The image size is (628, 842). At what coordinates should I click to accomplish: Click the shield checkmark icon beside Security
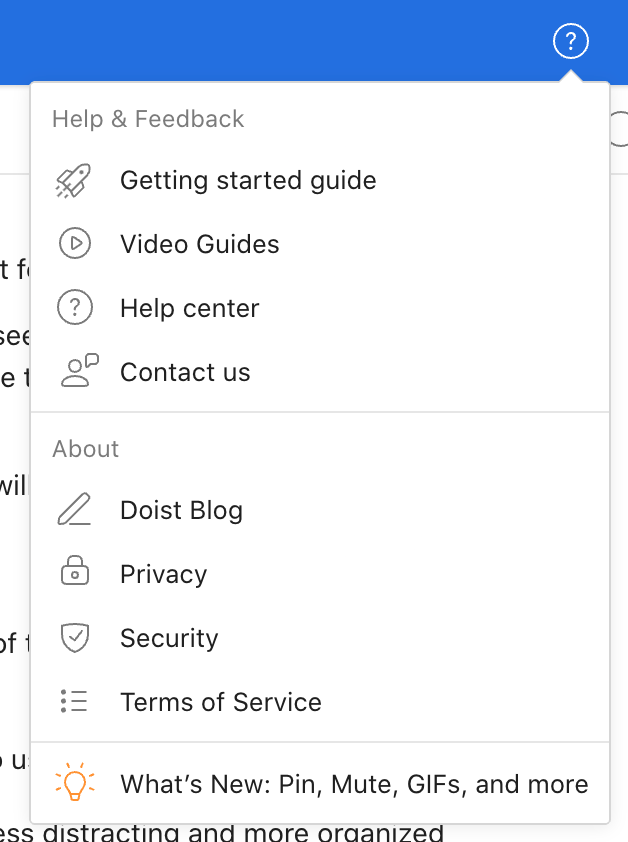click(x=74, y=638)
